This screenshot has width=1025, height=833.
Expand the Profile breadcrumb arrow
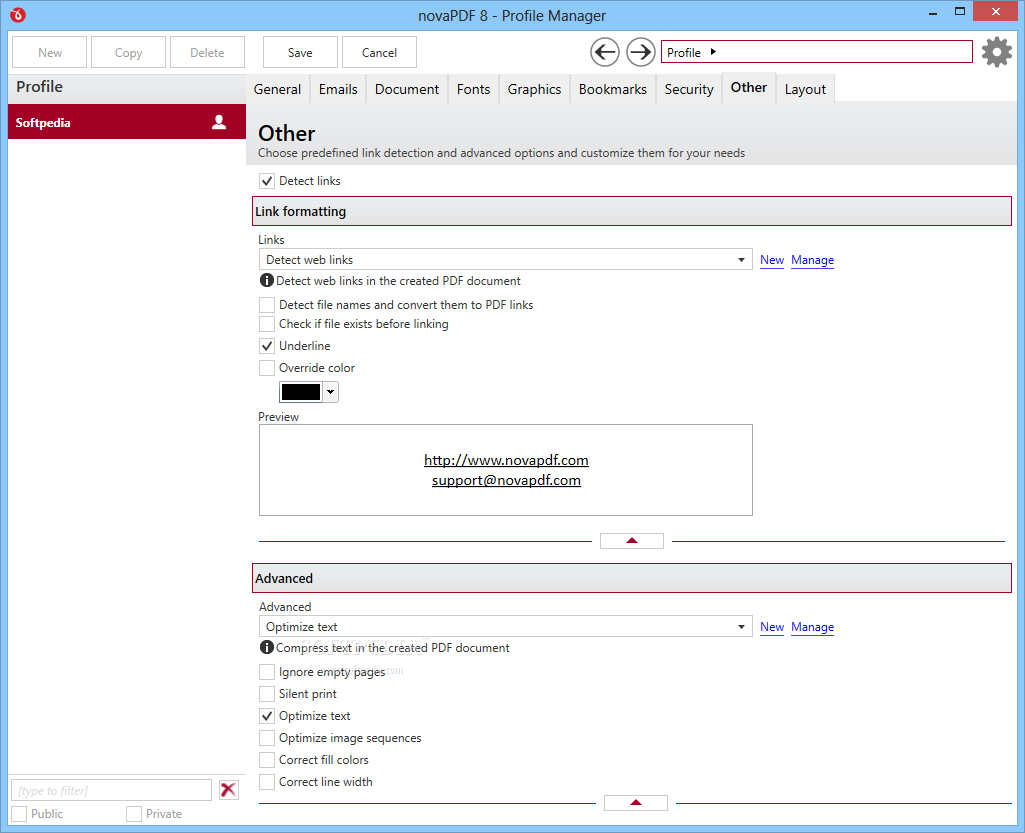click(713, 52)
